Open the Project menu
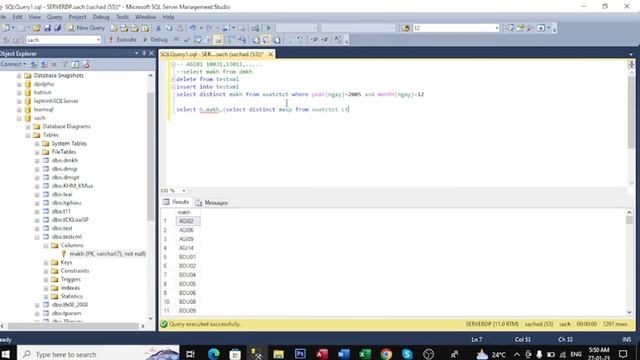 pyautogui.click(x=77, y=17)
